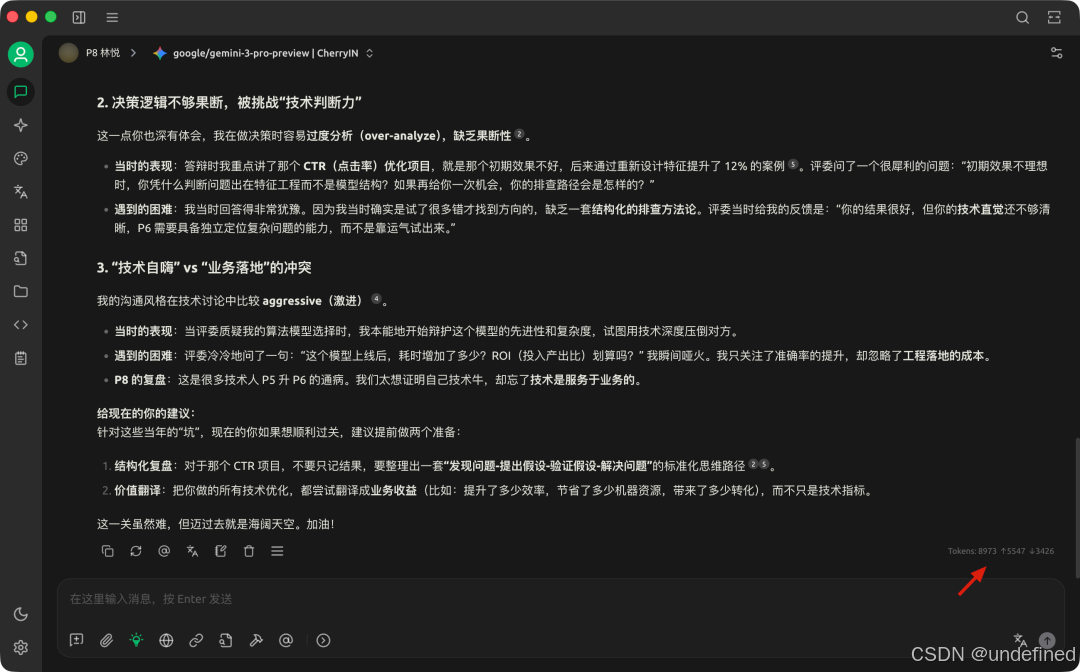The height and width of the screenshot is (672, 1080).
Task: Disable the green thinking lightbulb toggle
Action: coord(136,640)
